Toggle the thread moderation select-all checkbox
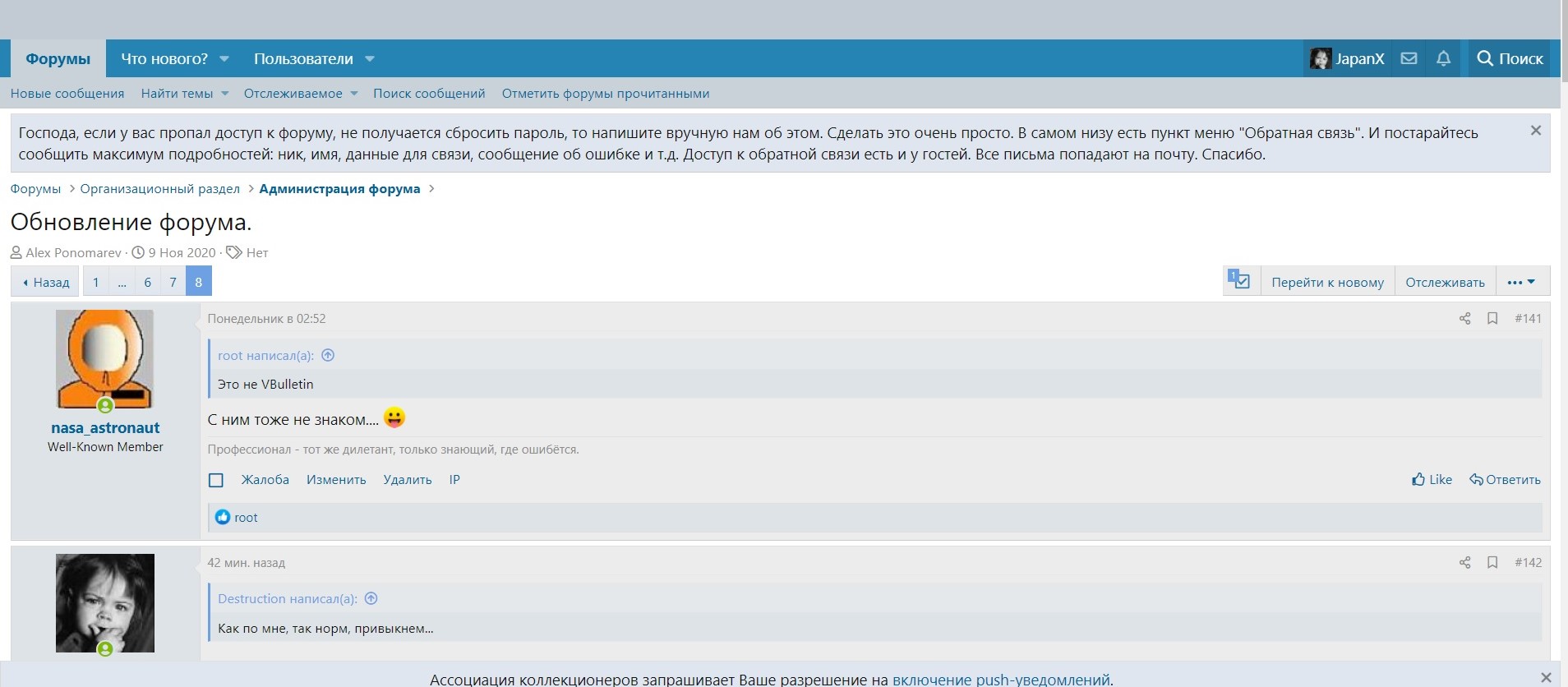Image resolution: width=1568 pixels, height=687 pixels. pos(1239,281)
